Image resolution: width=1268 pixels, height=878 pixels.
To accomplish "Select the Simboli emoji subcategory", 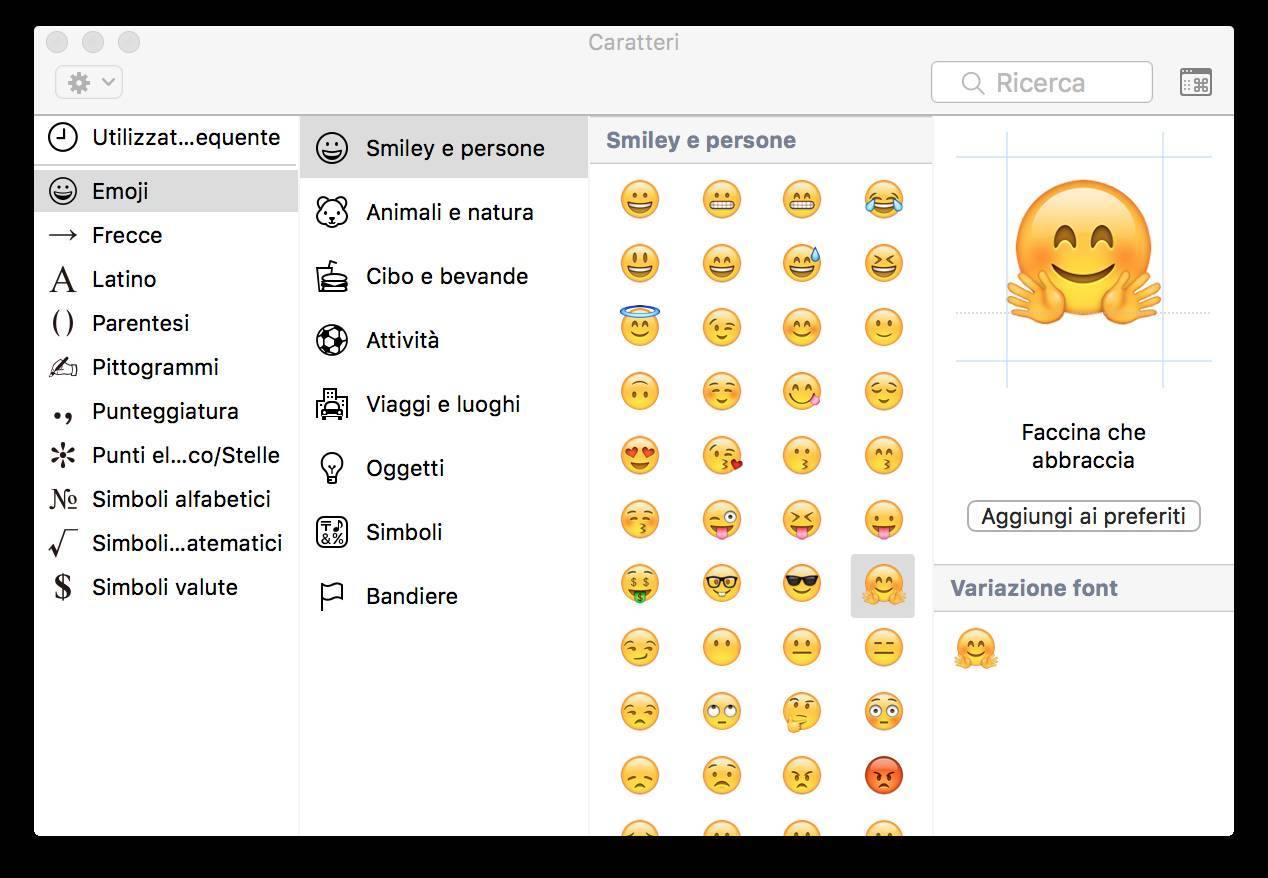I will 444,532.
